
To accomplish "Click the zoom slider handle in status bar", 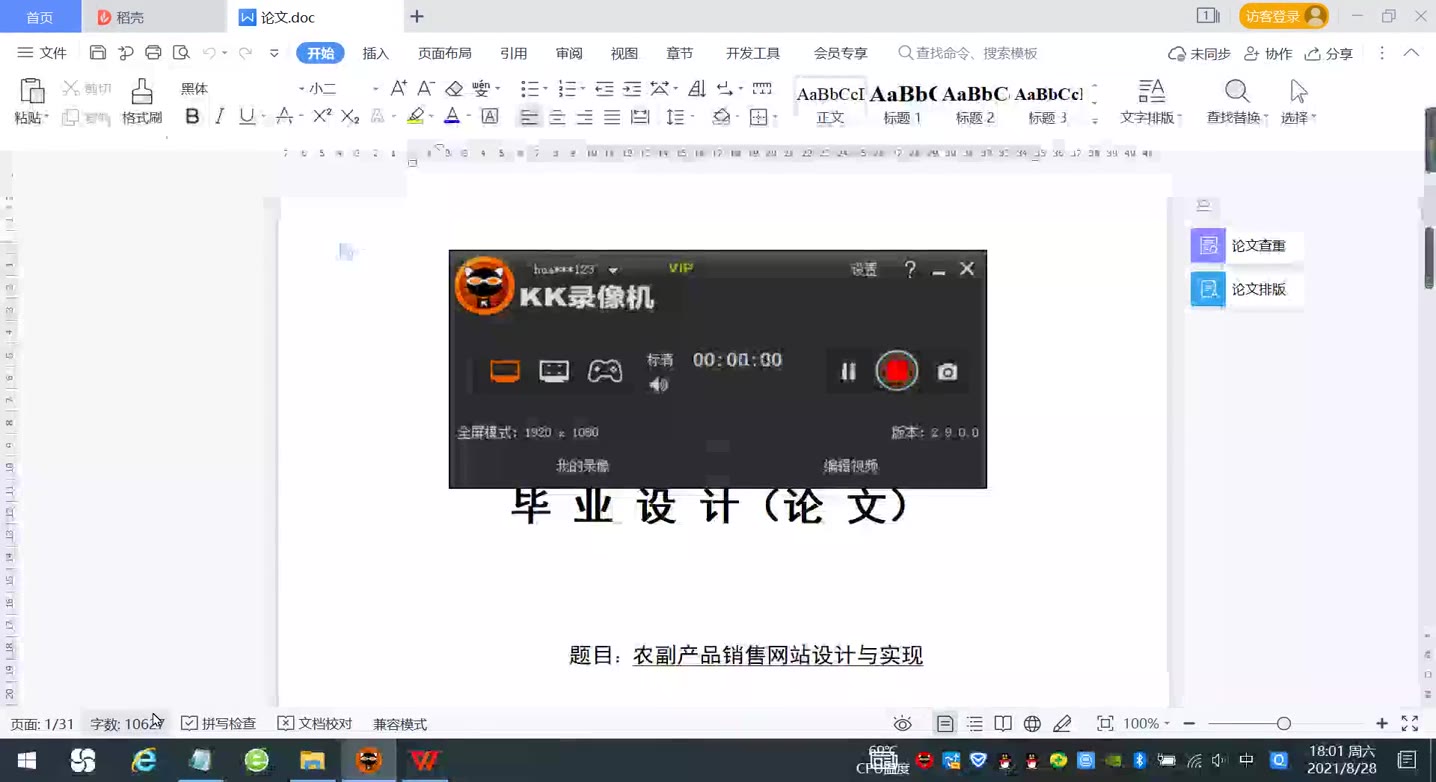I will tap(1284, 723).
